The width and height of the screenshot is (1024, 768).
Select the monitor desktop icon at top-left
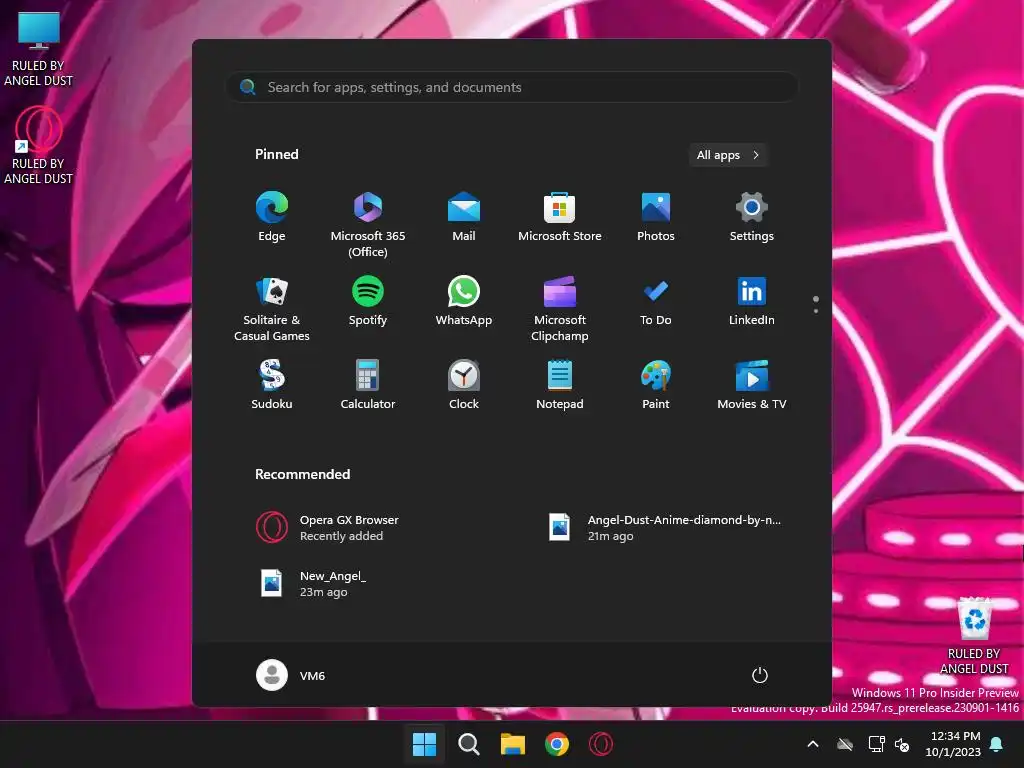click(39, 49)
